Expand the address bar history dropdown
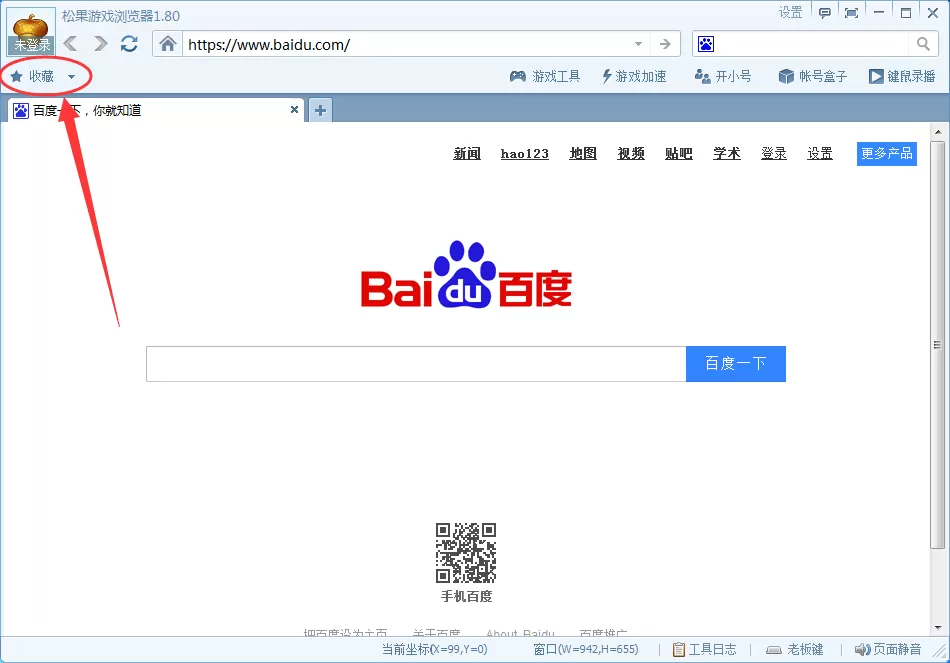 pos(639,44)
